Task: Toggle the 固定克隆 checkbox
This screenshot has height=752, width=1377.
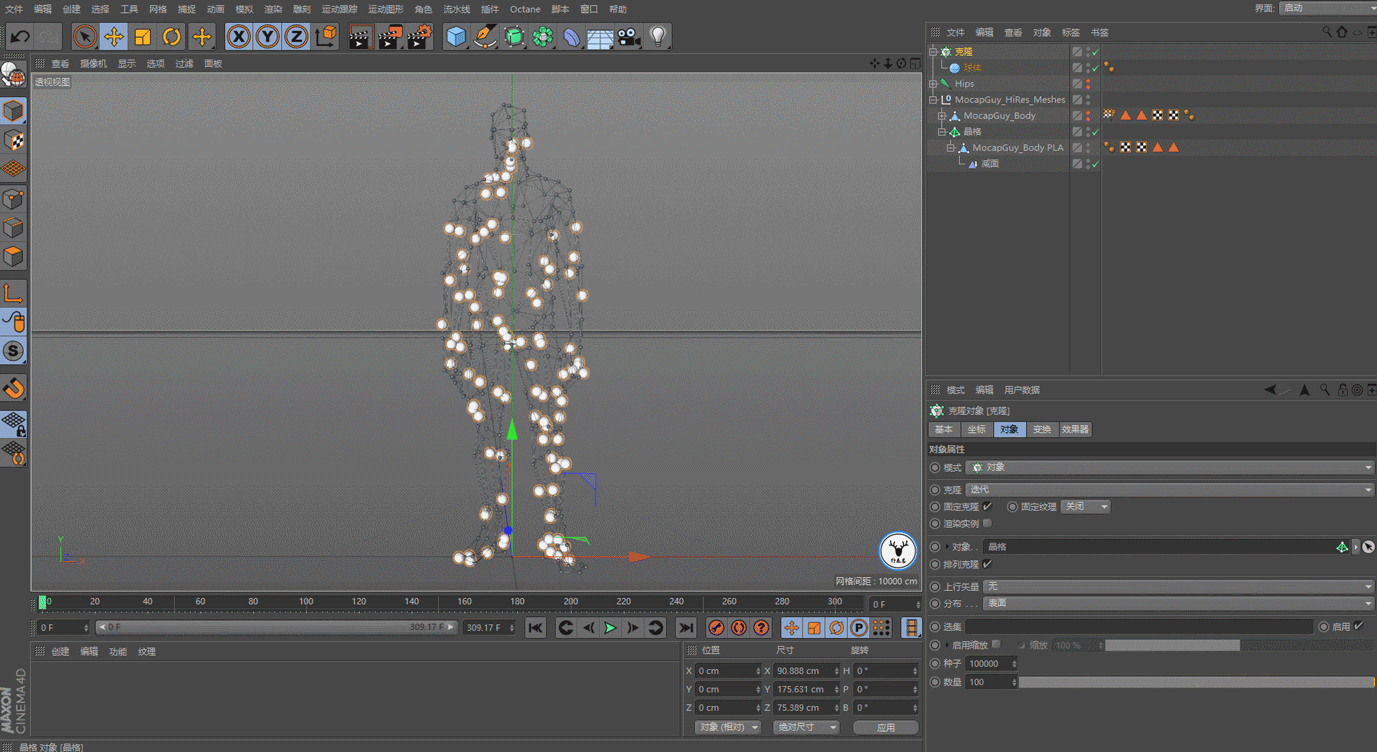Action: (987, 507)
